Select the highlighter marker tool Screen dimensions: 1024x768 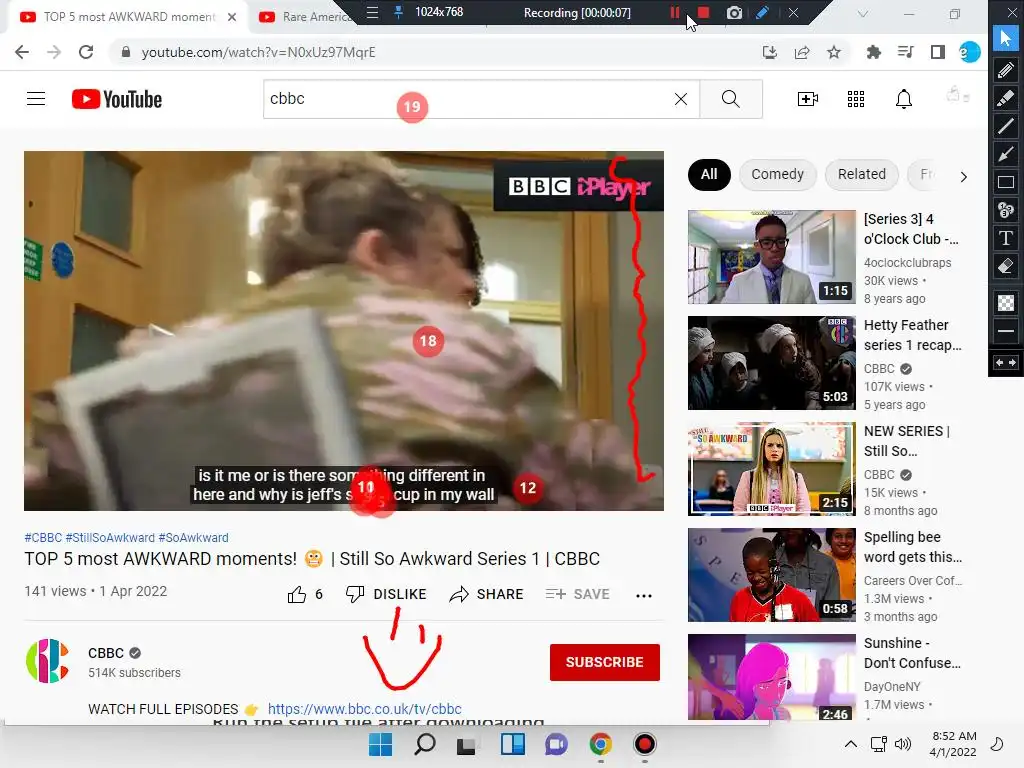(x=1006, y=98)
